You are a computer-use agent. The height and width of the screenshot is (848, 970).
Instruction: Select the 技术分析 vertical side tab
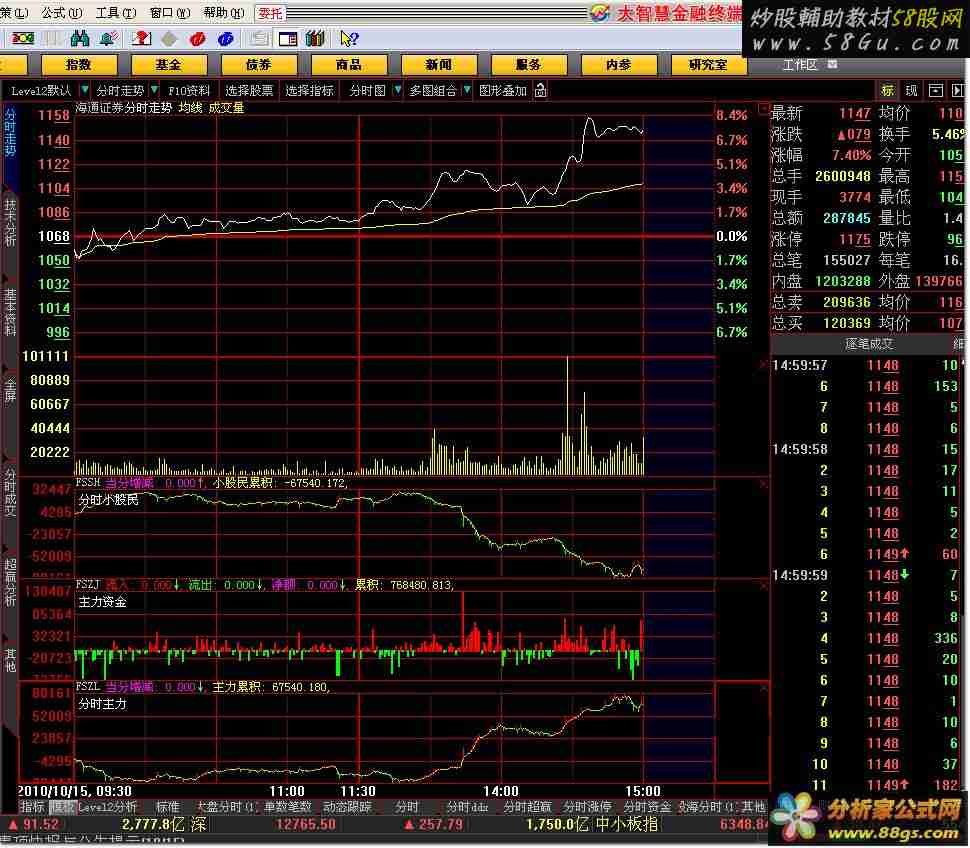tap(10, 223)
